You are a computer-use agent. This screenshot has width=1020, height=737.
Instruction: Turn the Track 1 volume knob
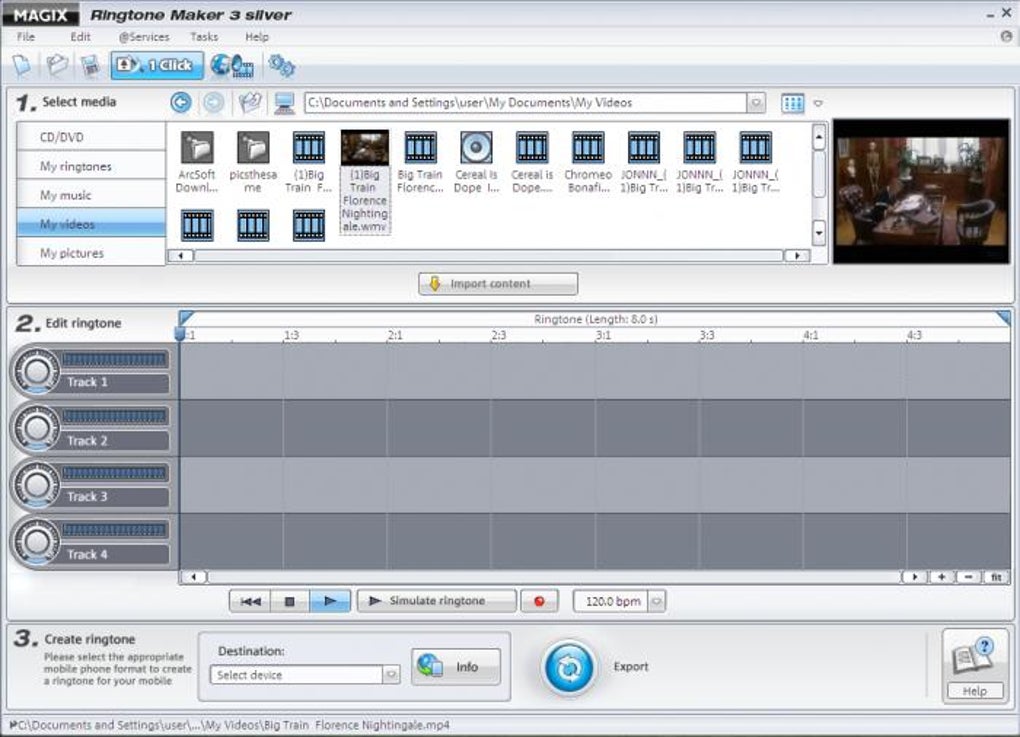click(x=37, y=371)
